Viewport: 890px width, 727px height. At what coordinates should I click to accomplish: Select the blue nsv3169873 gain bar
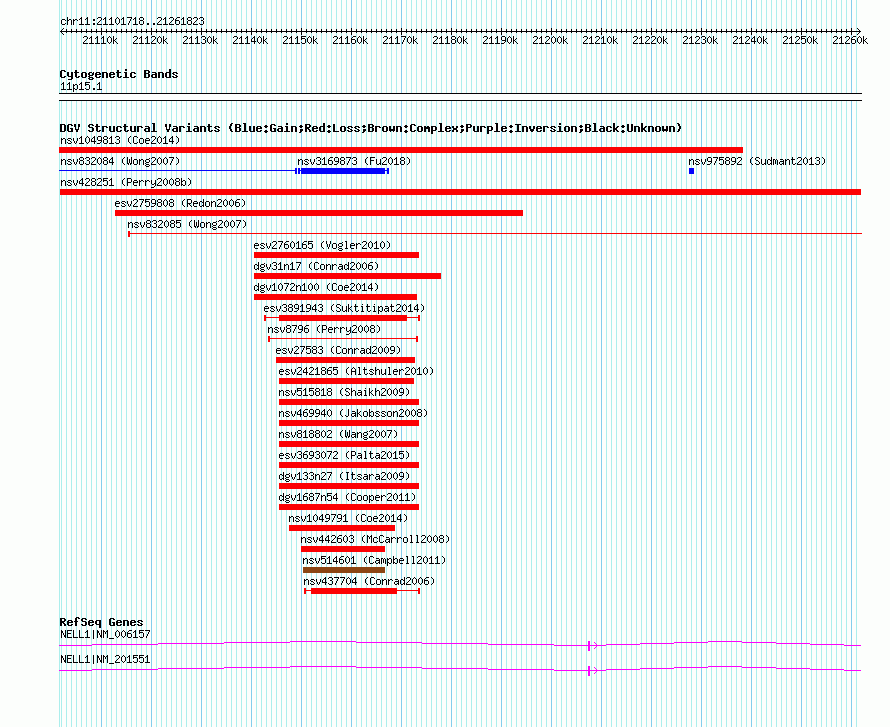coord(343,171)
